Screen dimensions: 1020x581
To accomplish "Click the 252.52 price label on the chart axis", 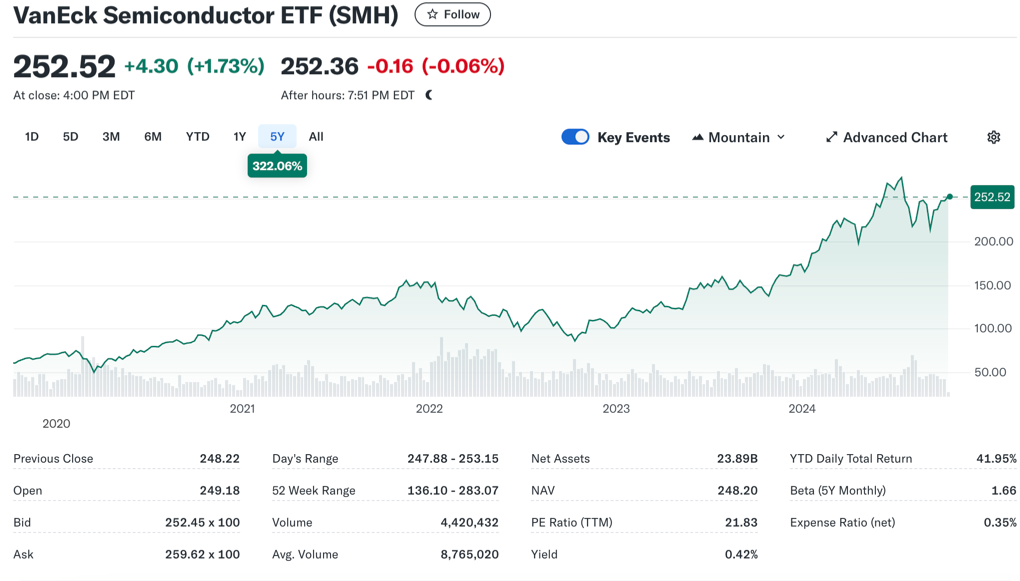I will click(x=992, y=197).
